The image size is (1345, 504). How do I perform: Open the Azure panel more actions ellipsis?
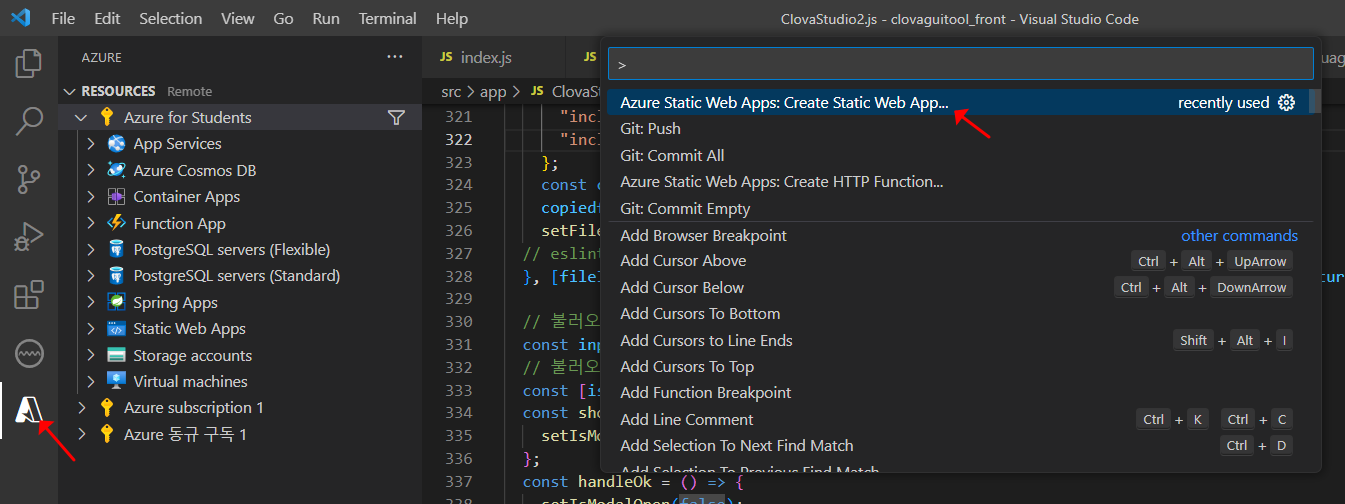[x=395, y=58]
